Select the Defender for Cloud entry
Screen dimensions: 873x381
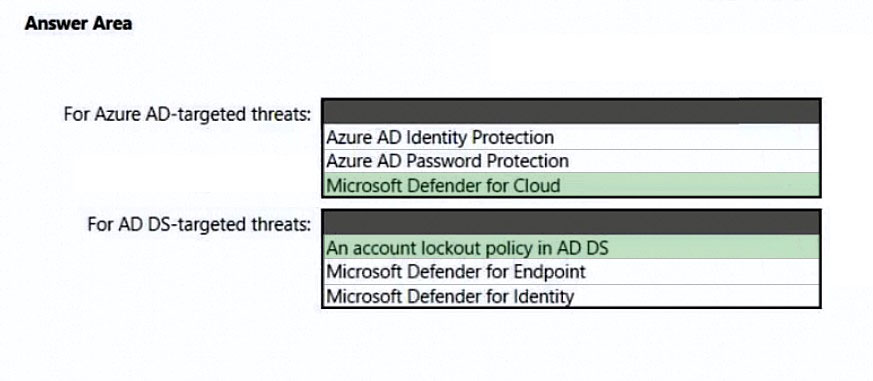(x=571, y=184)
